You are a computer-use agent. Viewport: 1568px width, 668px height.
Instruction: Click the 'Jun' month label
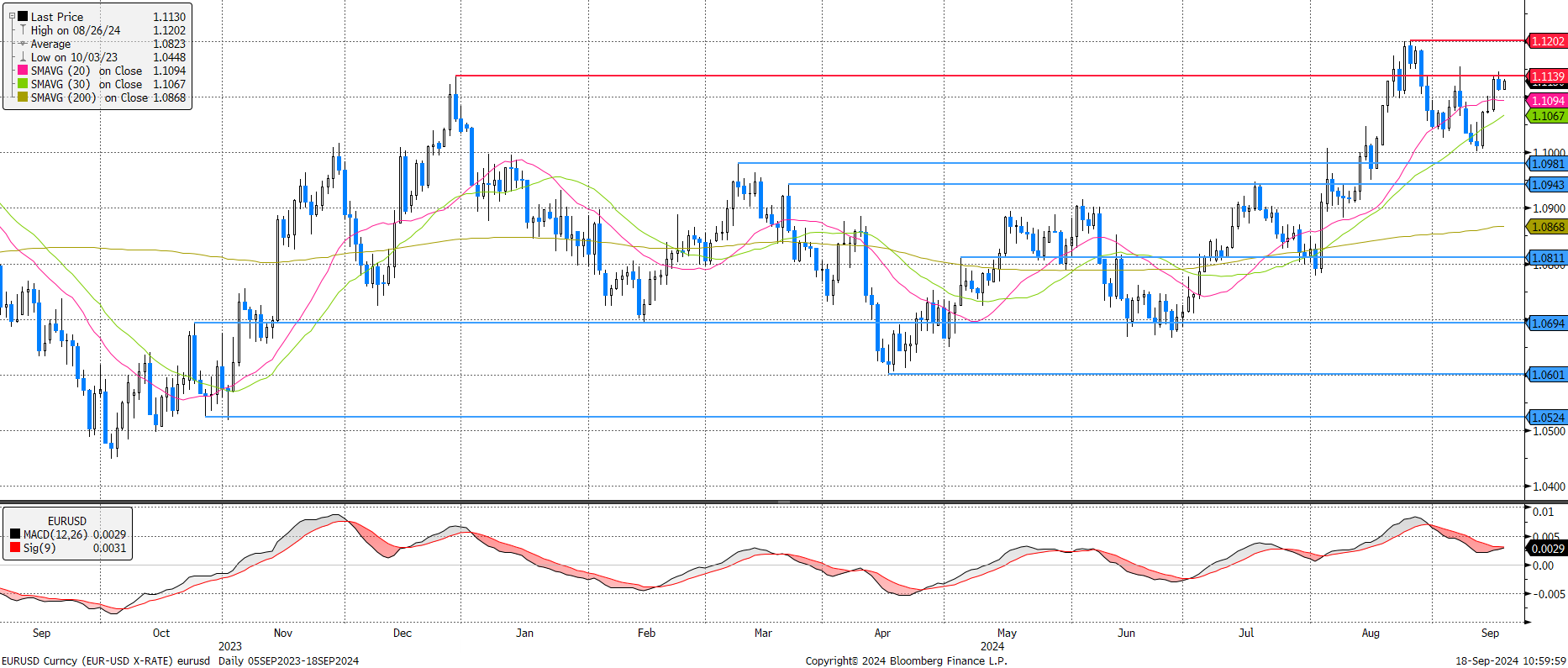click(x=1126, y=633)
